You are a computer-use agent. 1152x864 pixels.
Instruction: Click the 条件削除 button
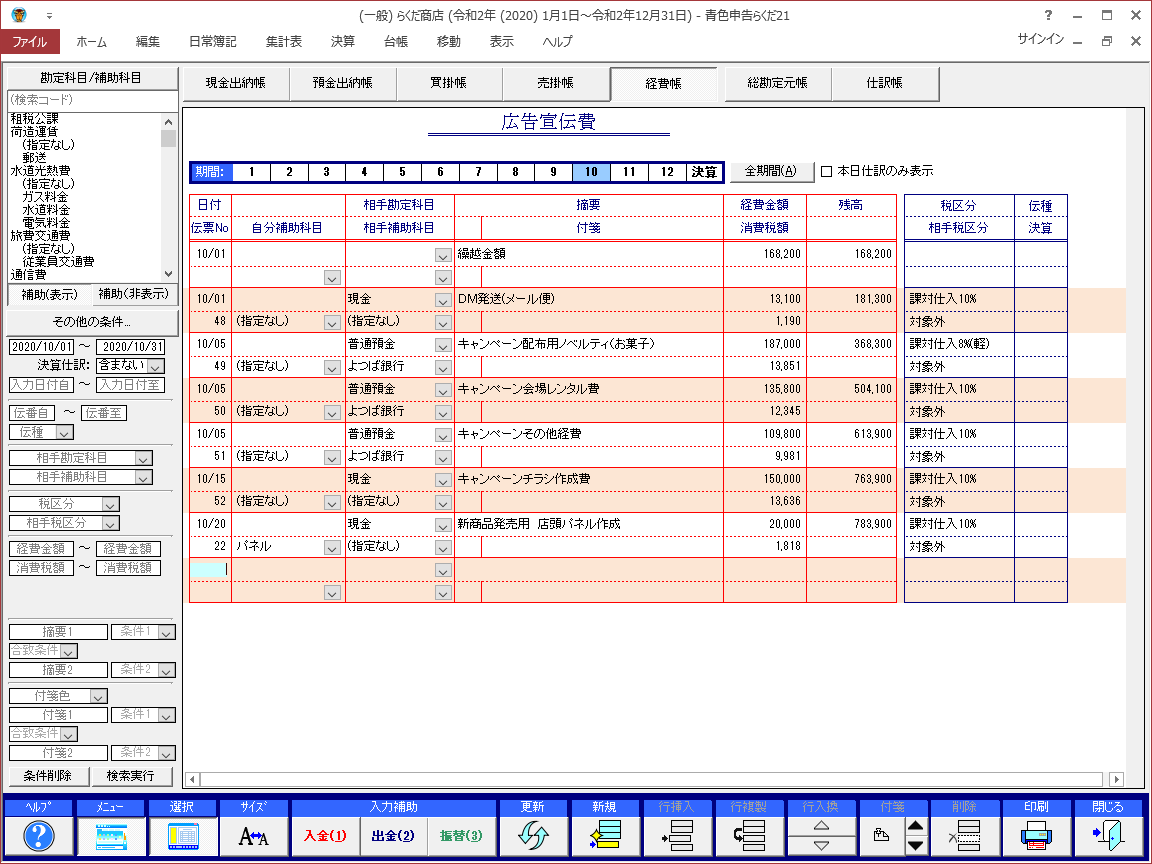pos(48,776)
